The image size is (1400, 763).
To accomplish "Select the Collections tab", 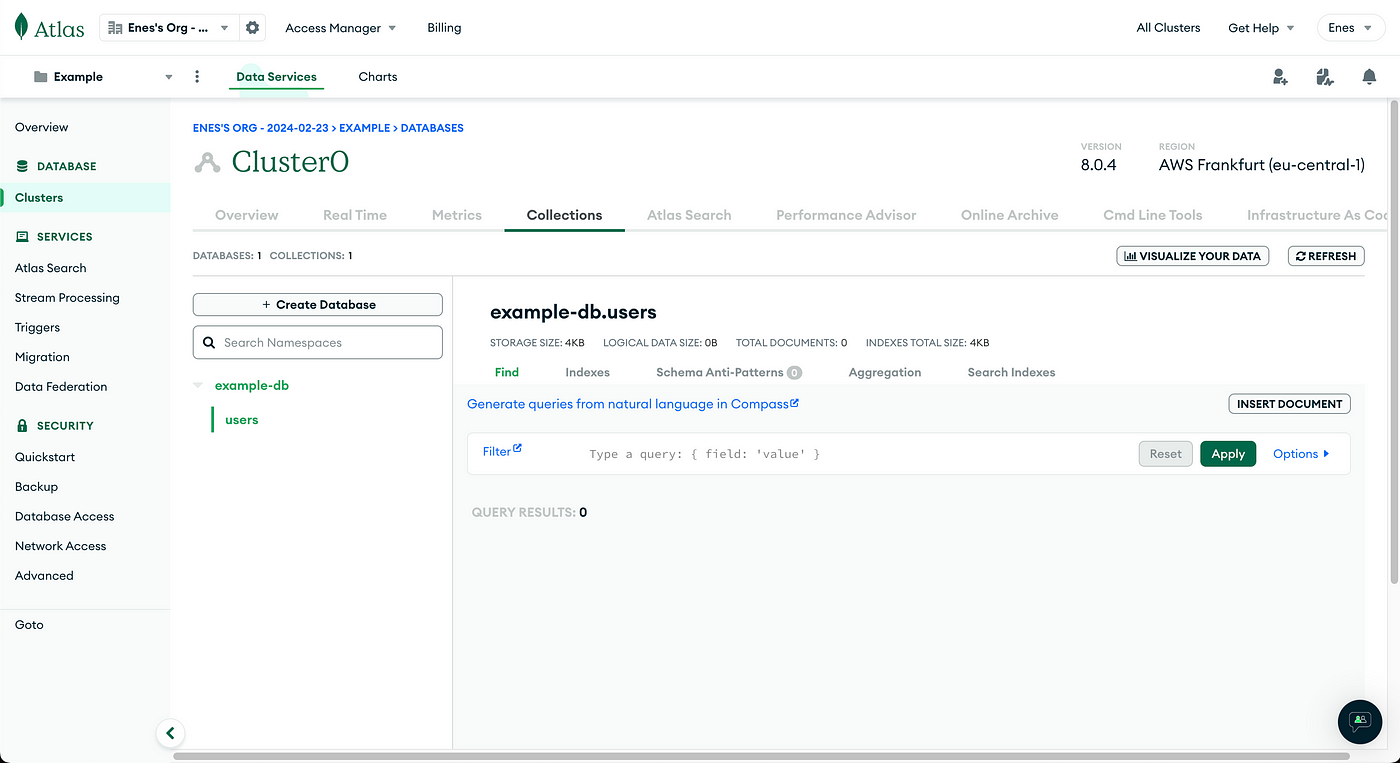I will point(565,215).
